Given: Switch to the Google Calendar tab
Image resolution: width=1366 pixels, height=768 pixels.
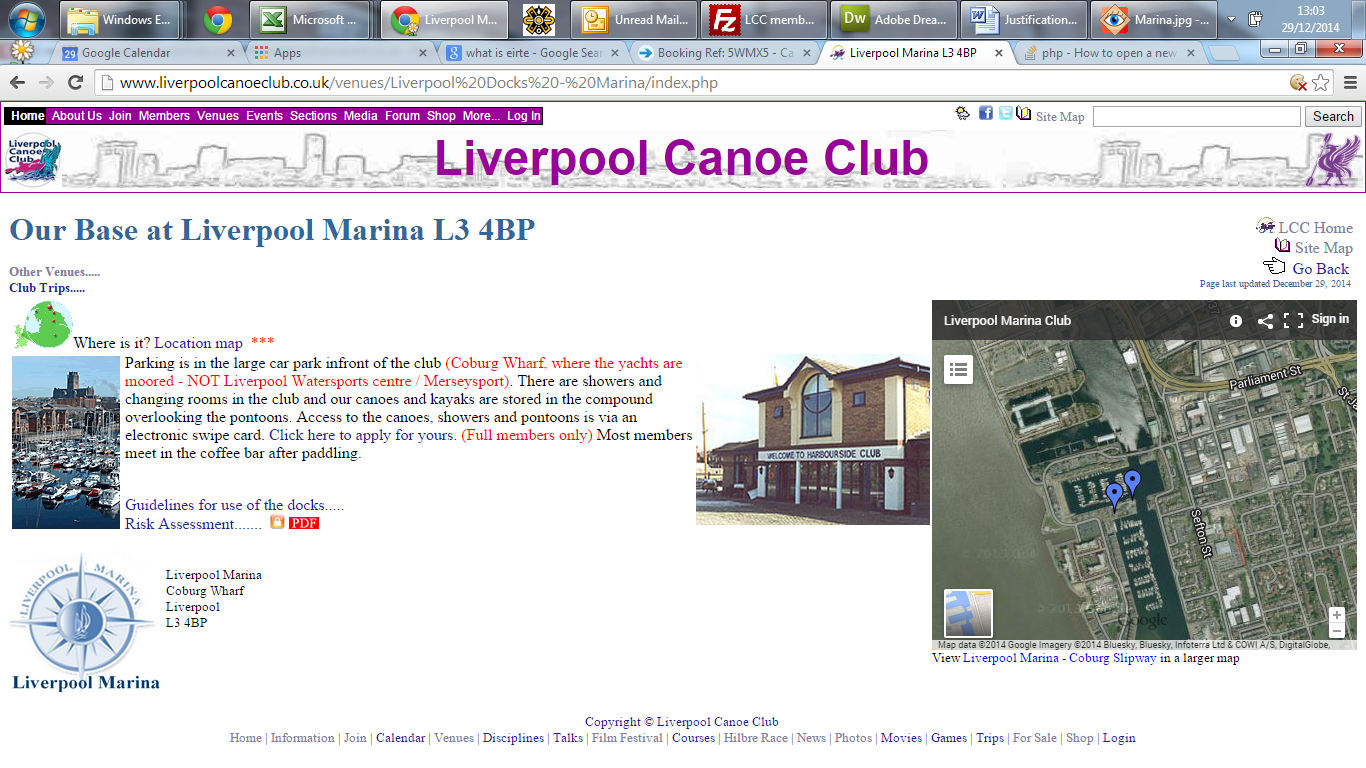Looking at the screenshot, I should 147,53.
